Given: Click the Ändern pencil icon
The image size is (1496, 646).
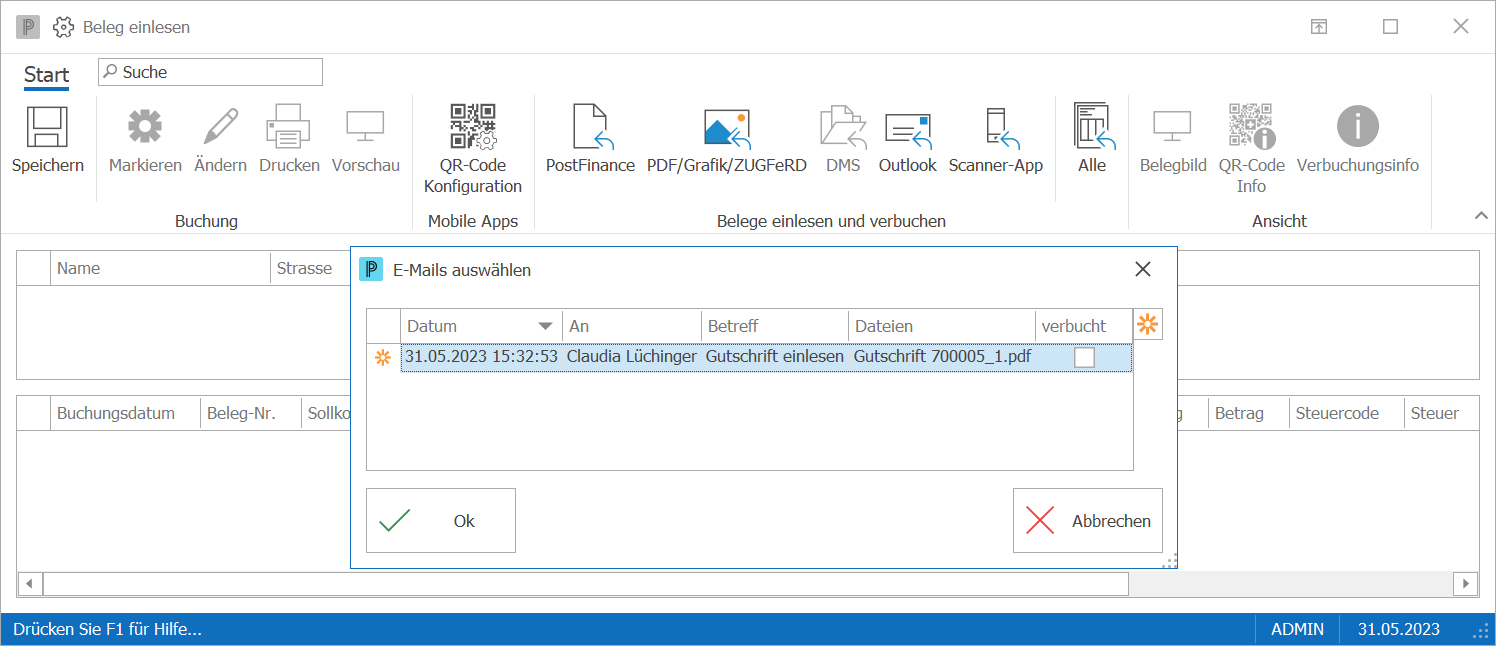Looking at the screenshot, I should pyautogui.click(x=221, y=127).
